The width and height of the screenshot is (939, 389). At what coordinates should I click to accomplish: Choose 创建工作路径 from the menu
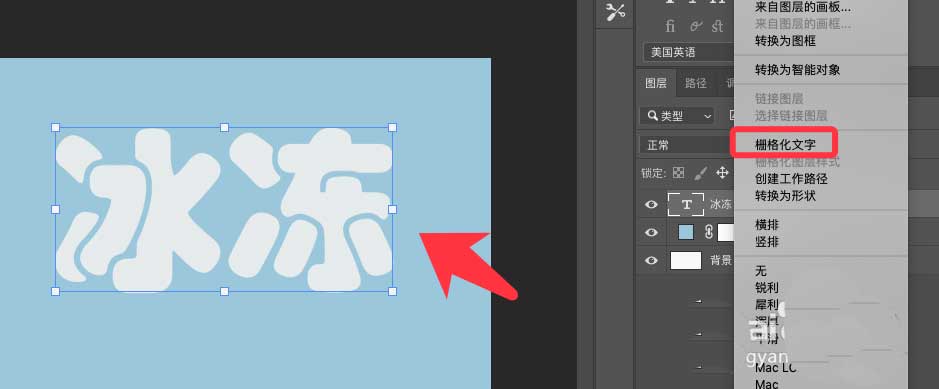791,178
